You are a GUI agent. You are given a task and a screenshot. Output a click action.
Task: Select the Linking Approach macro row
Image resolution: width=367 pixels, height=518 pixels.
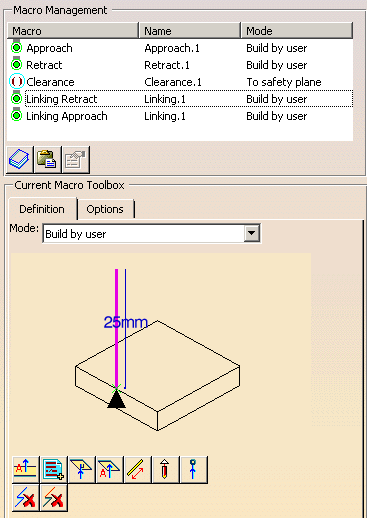pos(180,116)
